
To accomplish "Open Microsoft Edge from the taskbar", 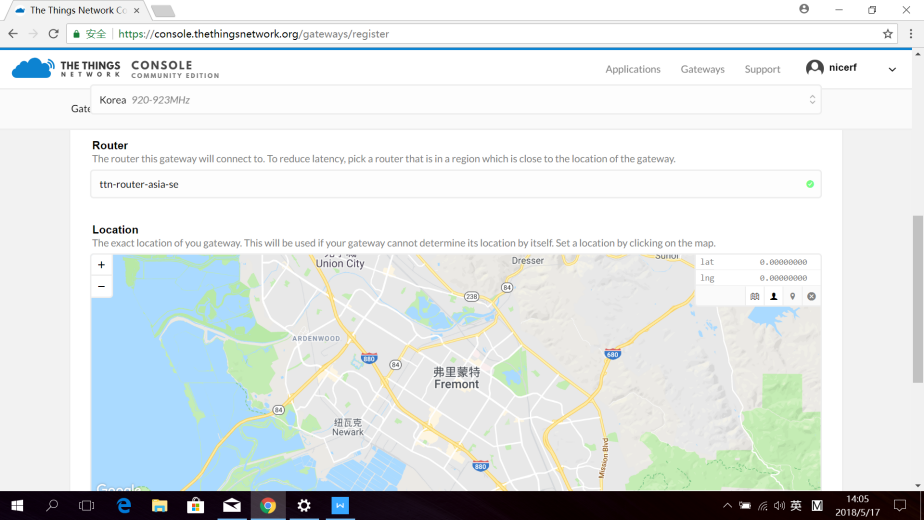I will [x=124, y=506].
